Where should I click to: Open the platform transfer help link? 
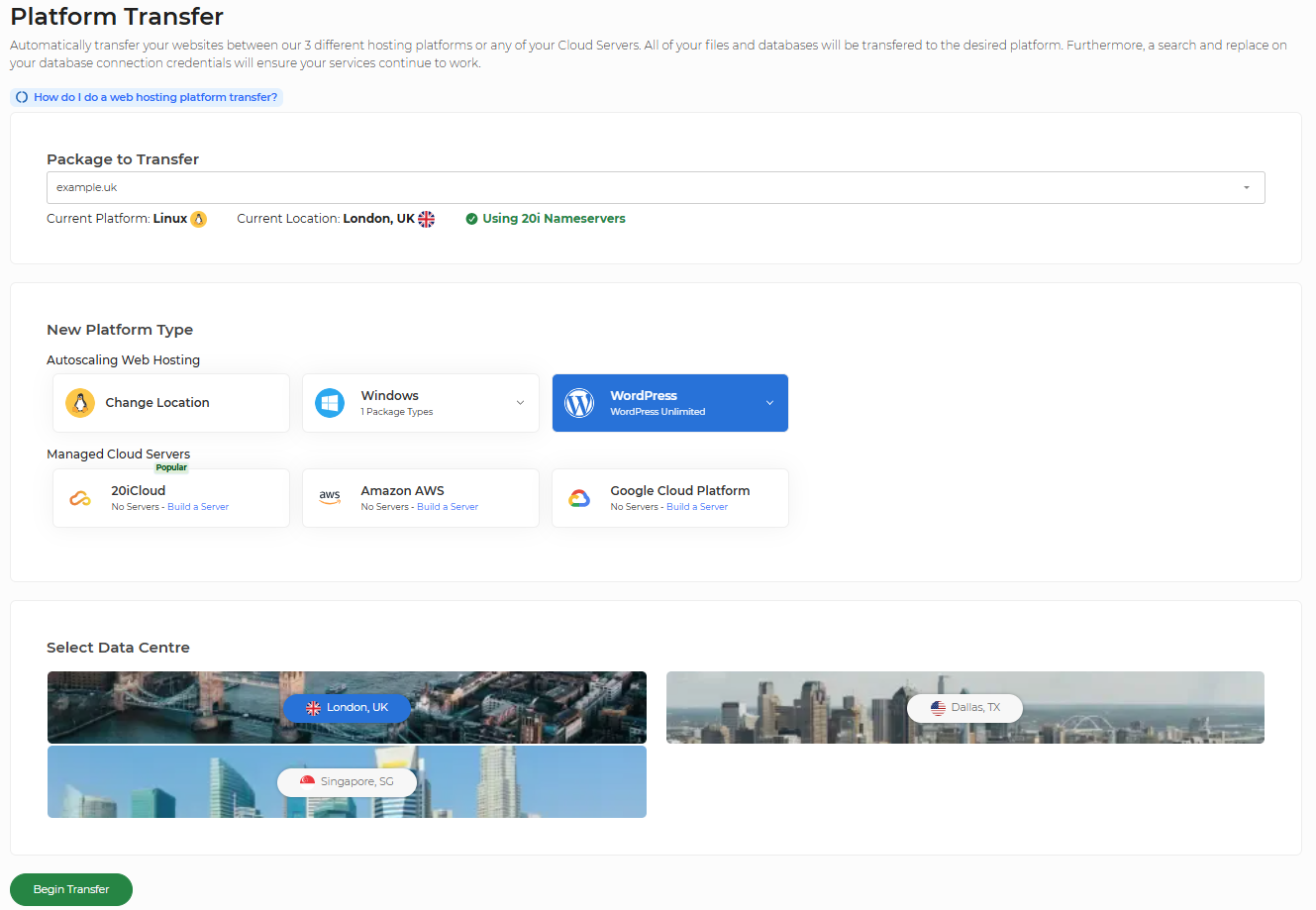pyautogui.click(x=147, y=97)
